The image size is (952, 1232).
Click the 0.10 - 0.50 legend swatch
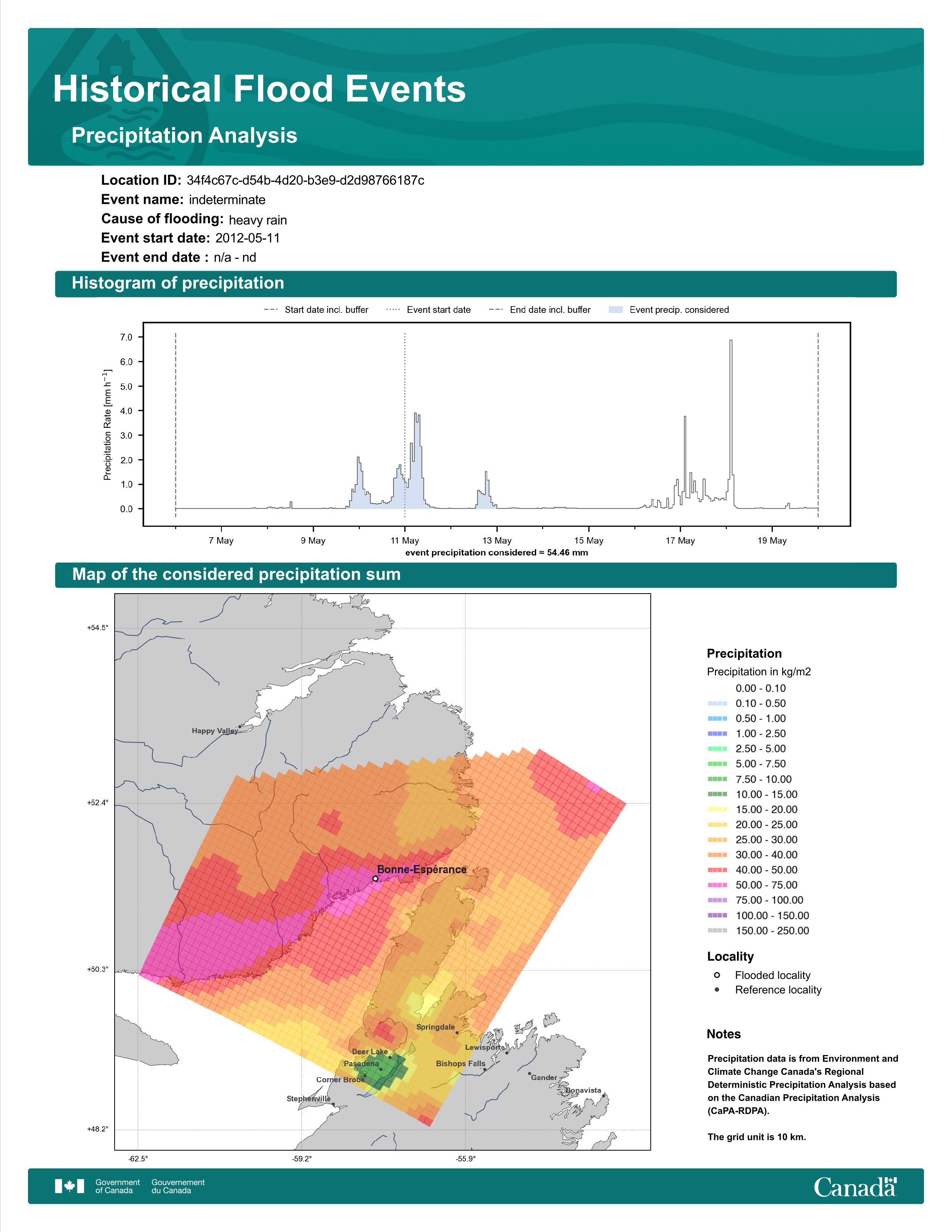[717, 703]
